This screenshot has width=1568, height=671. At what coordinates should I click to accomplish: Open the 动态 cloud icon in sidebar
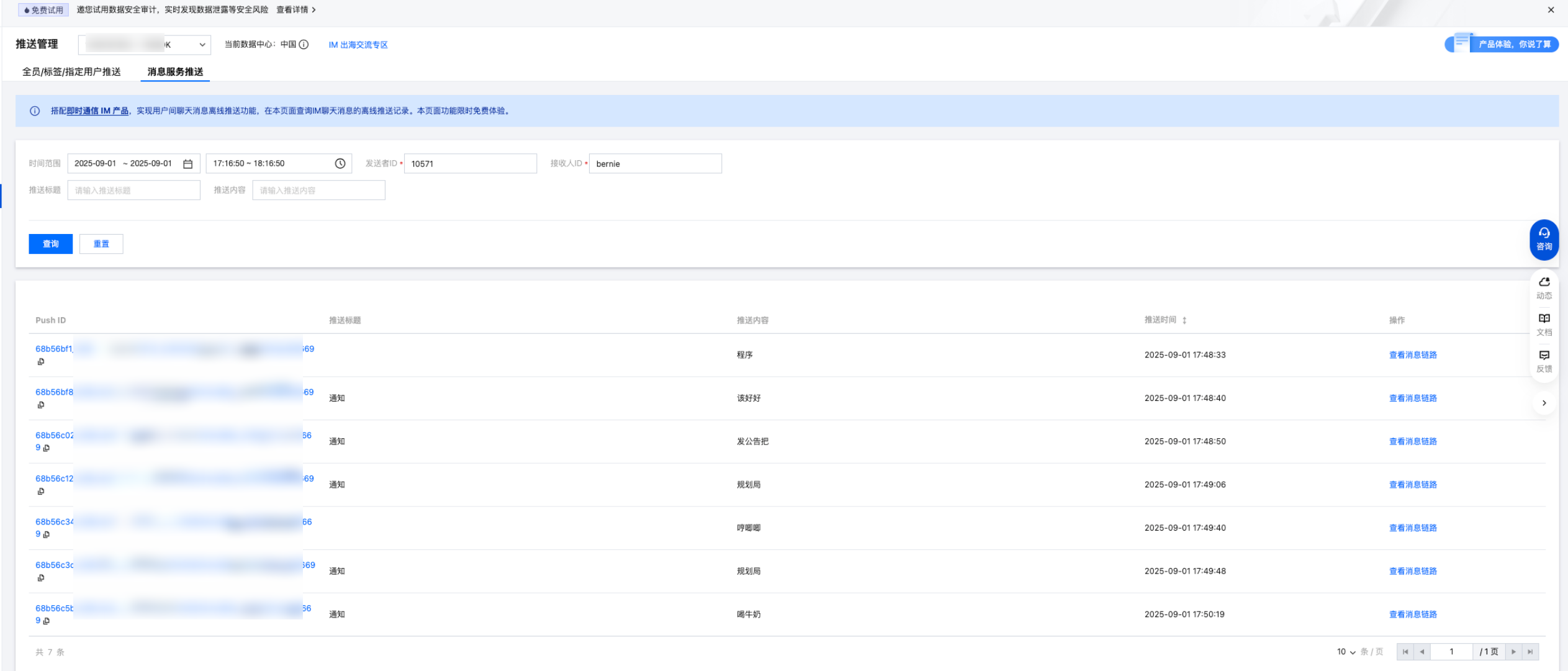pos(1544,287)
